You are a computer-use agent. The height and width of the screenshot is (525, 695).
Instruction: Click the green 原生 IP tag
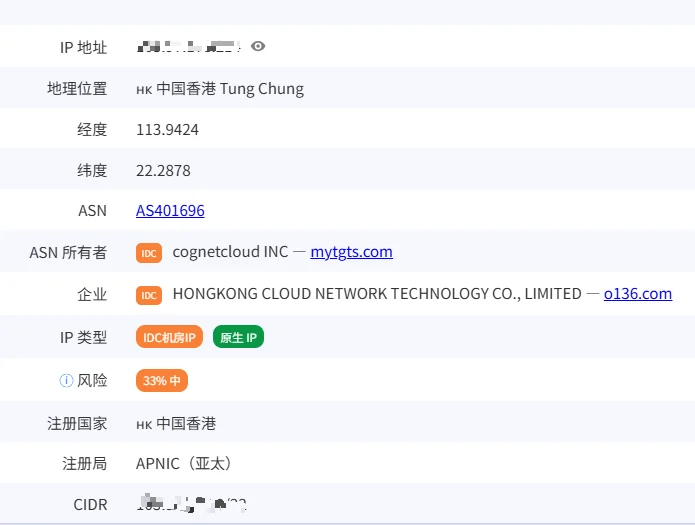tap(238, 337)
